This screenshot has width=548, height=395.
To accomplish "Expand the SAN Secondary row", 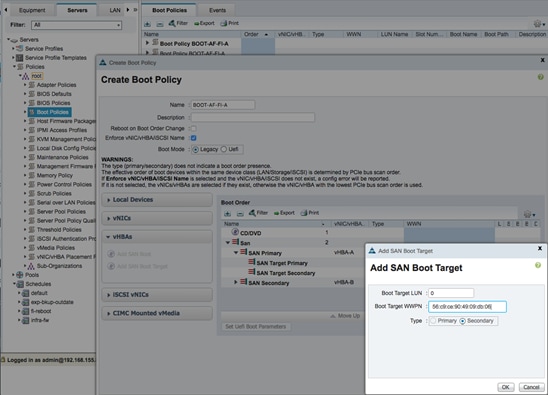I will pyautogui.click(x=236, y=282).
